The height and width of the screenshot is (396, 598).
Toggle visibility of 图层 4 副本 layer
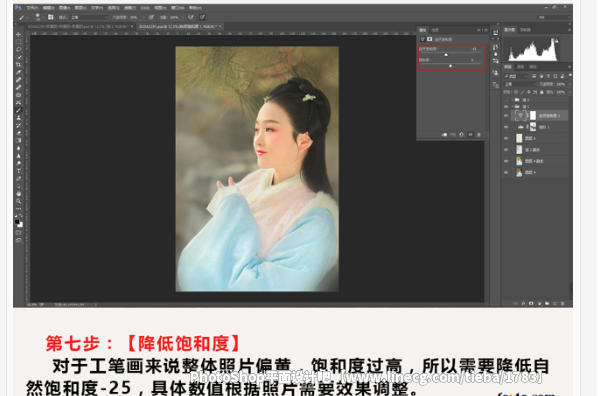[x=506, y=161]
